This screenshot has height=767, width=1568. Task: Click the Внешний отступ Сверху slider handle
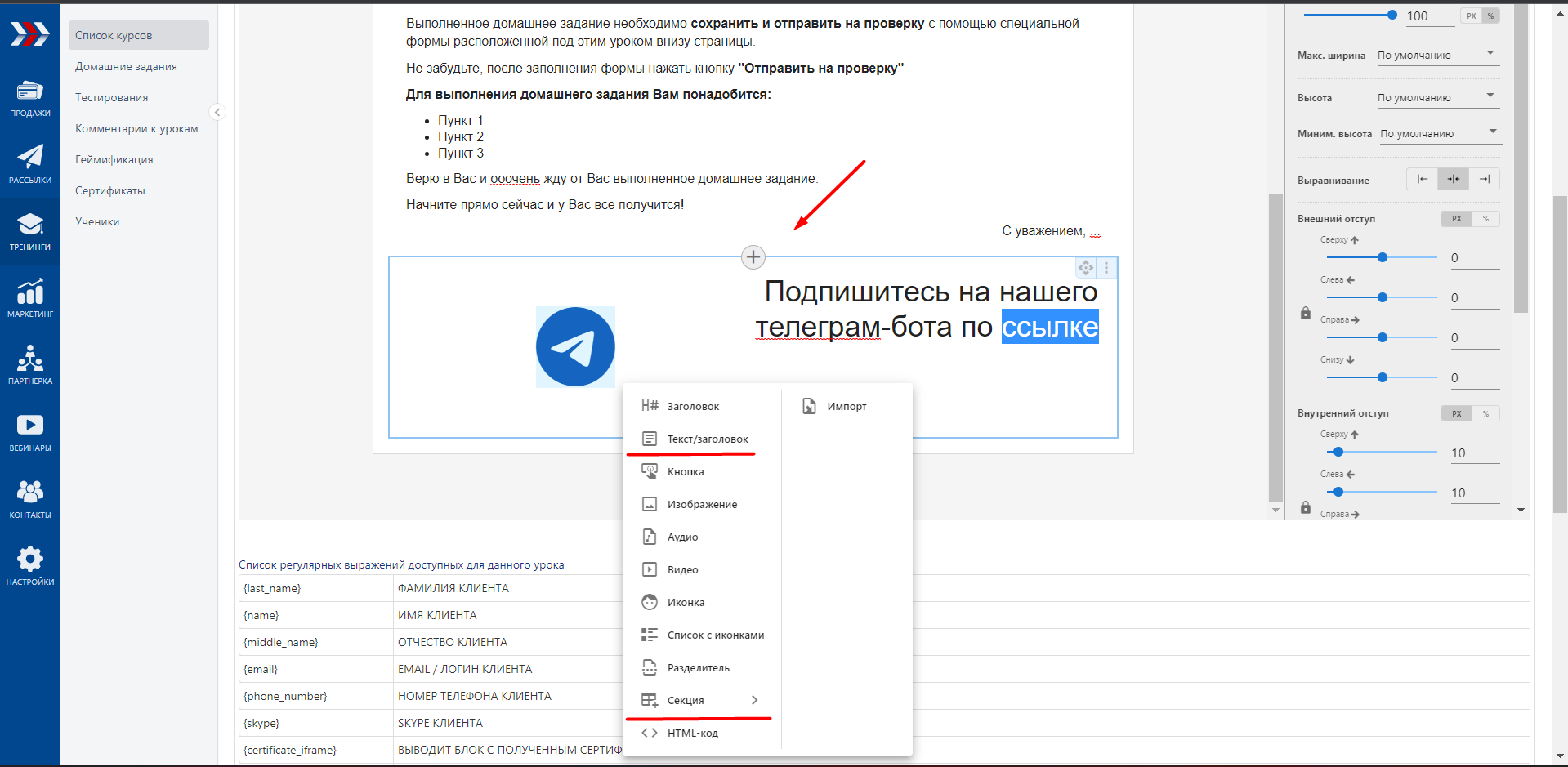click(1383, 257)
